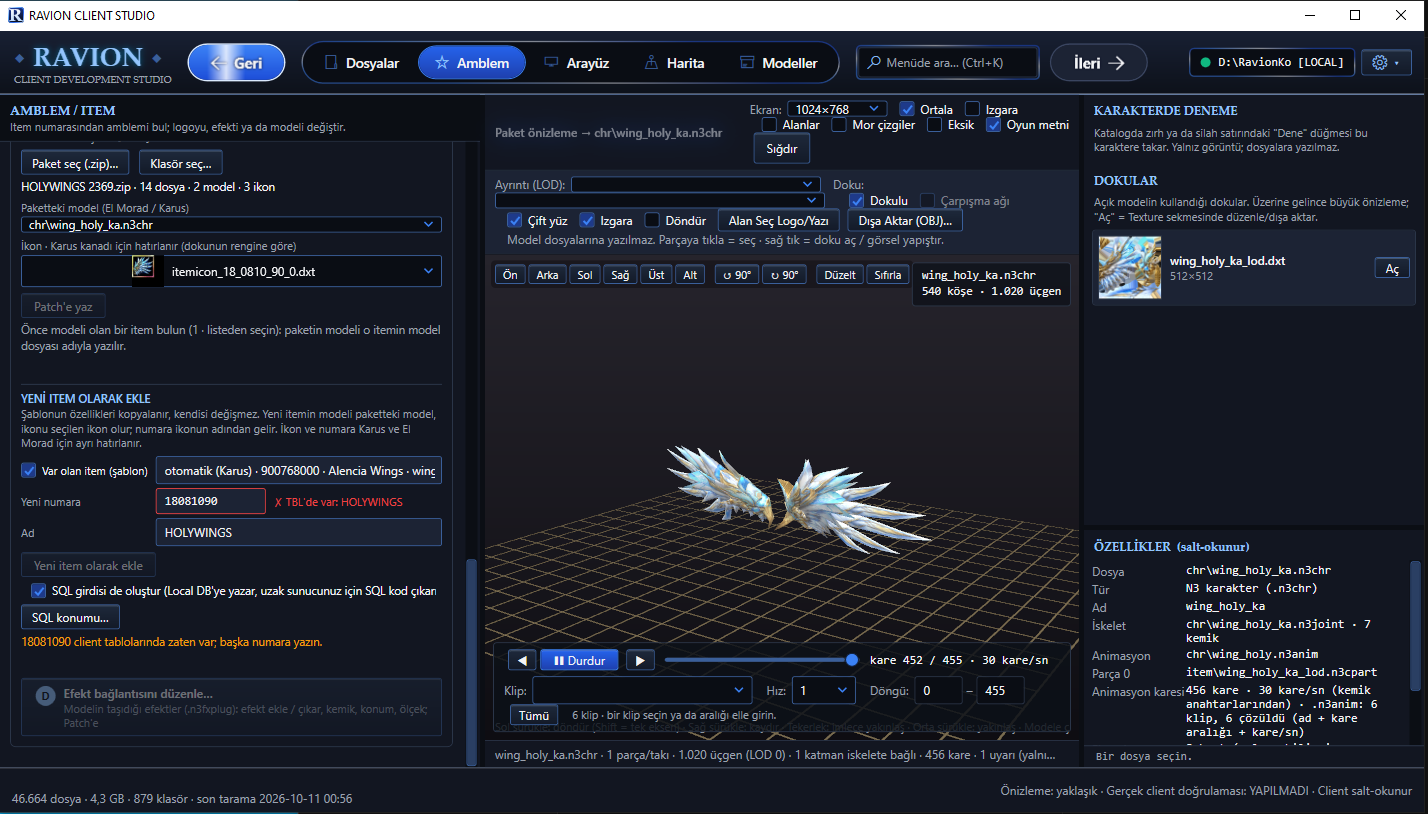Expand the Ayrıntı (LOD) dropdown

[x=695, y=184]
